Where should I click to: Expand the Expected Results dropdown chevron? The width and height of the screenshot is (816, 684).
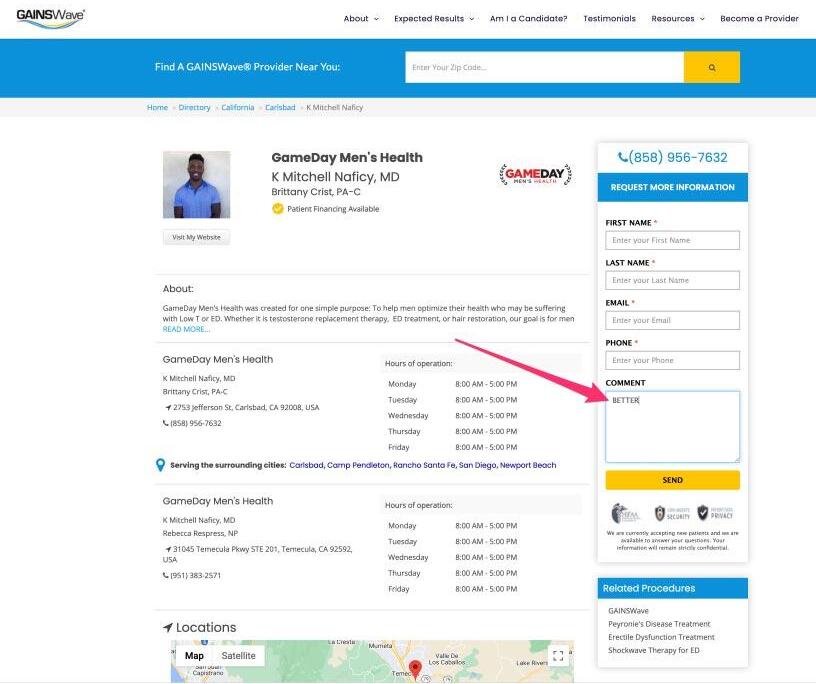pos(471,19)
